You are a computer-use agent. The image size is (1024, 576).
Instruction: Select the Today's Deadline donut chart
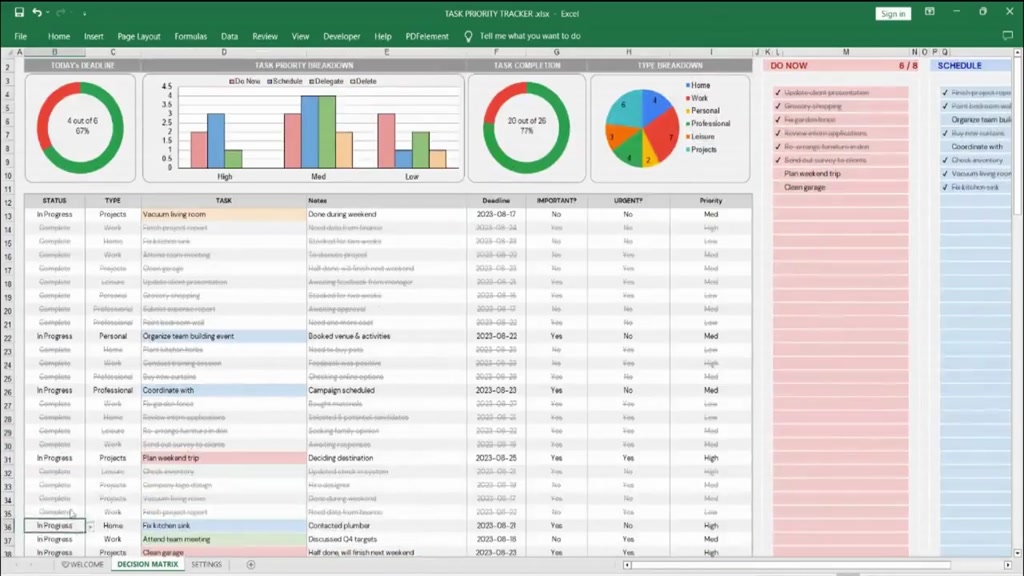(x=80, y=127)
